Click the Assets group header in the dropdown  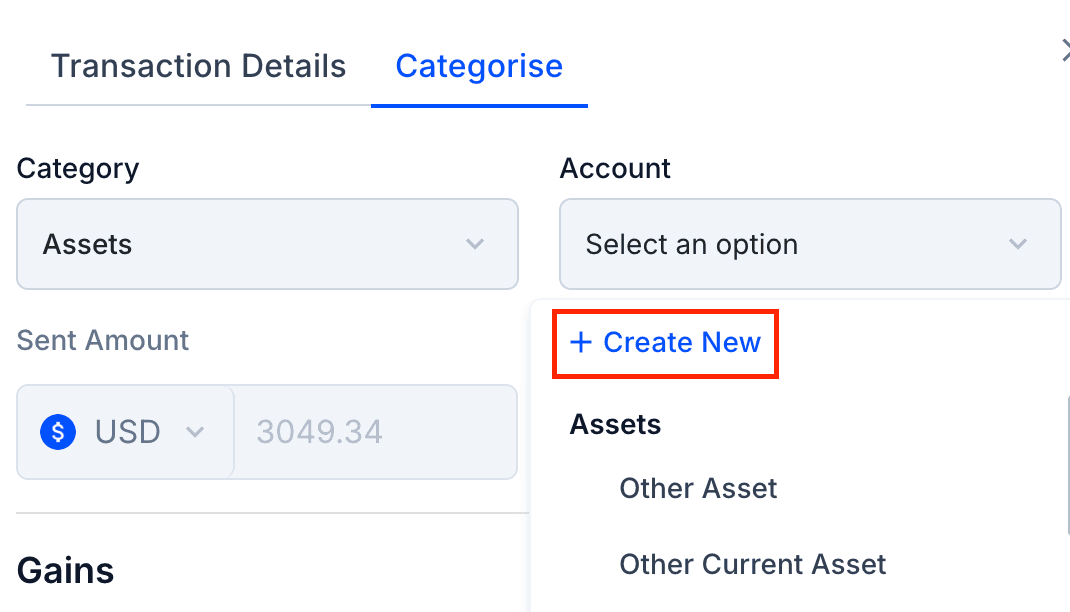click(x=615, y=424)
